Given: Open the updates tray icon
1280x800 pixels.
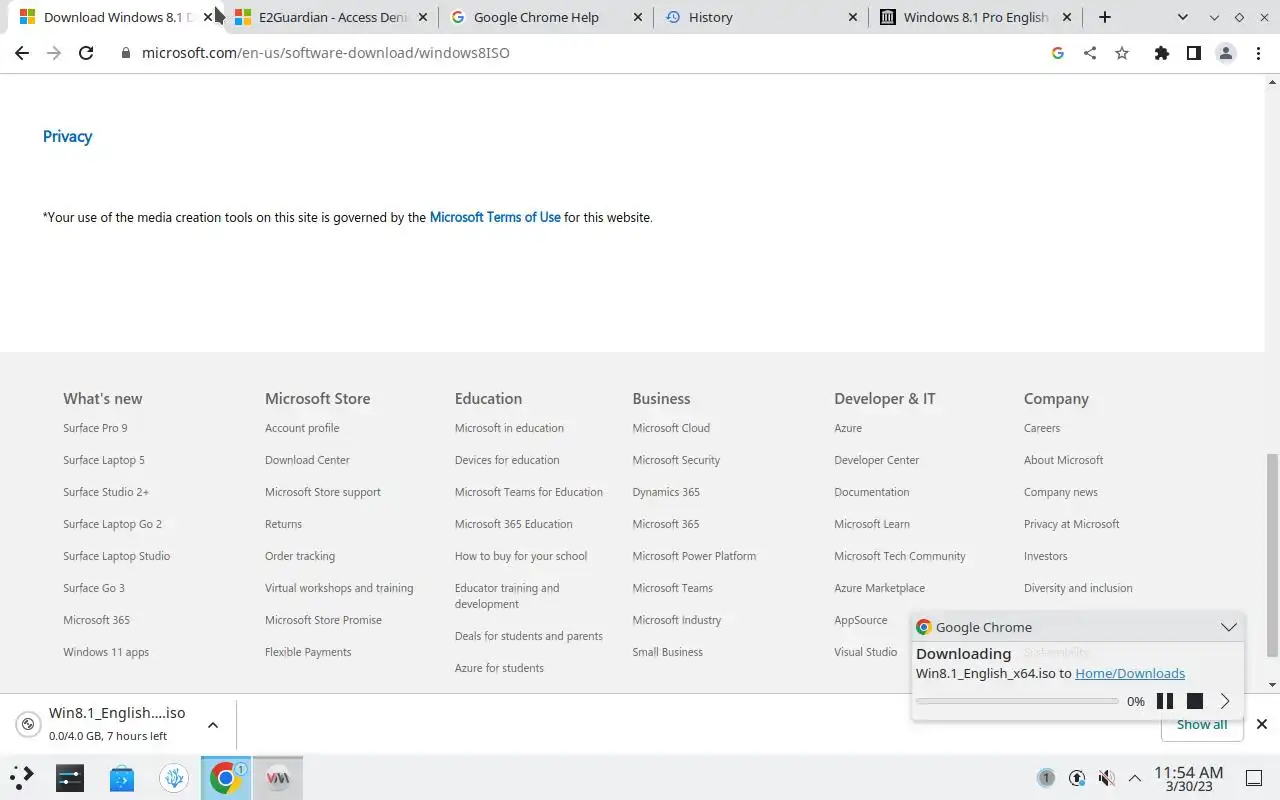Looking at the screenshot, I should (x=1077, y=778).
